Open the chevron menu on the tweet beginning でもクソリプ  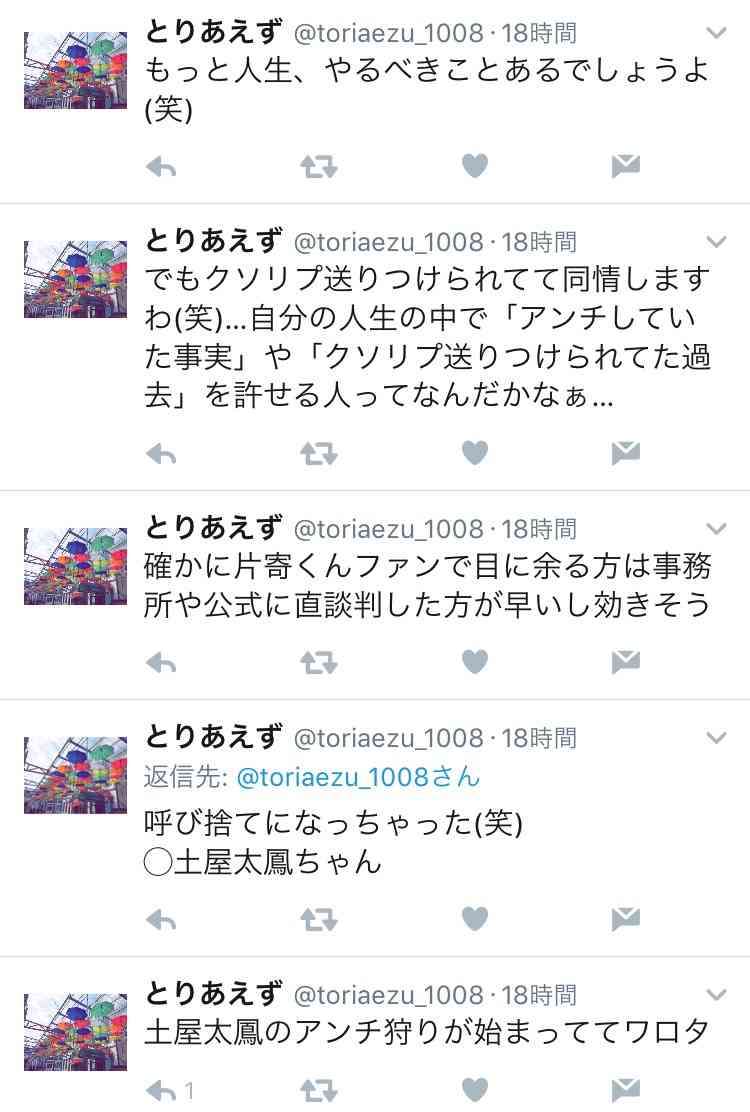tap(717, 242)
